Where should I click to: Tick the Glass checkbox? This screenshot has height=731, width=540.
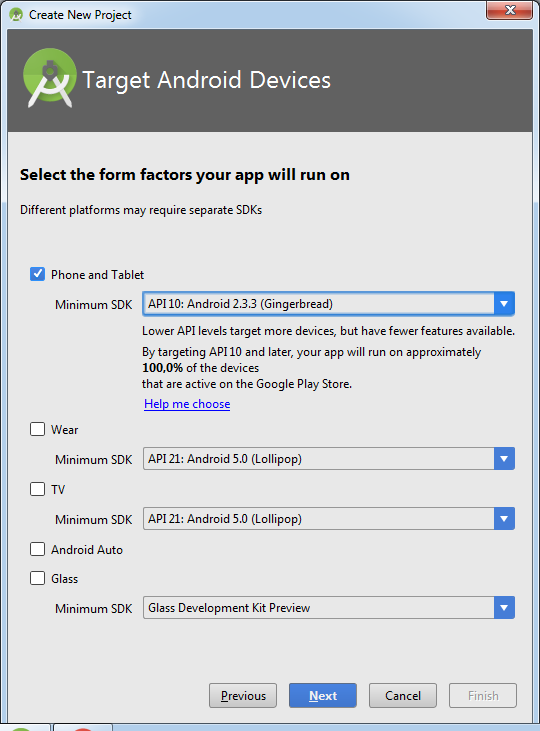point(37,578)
